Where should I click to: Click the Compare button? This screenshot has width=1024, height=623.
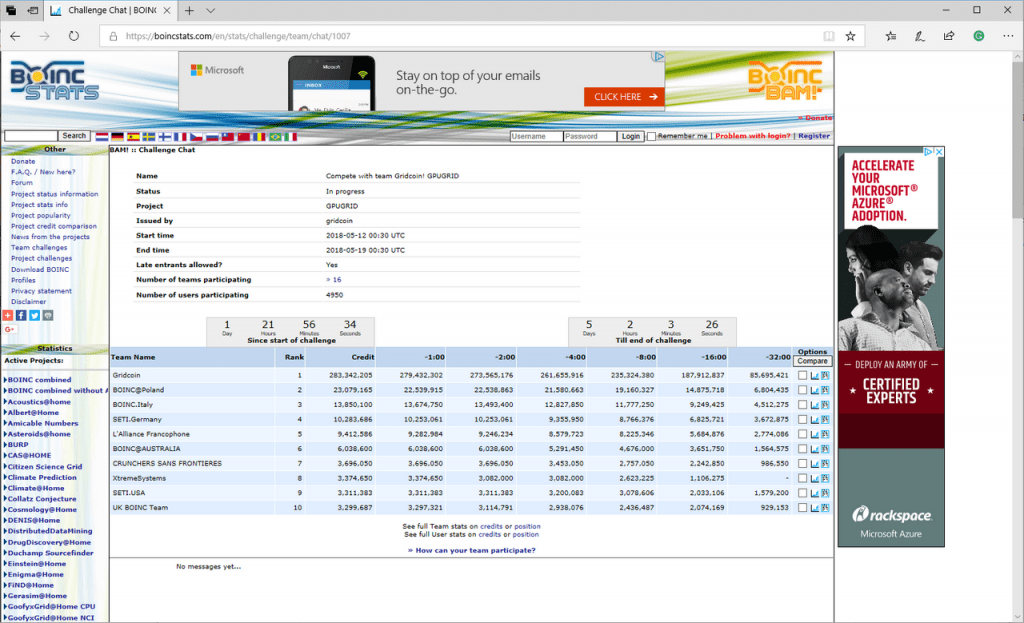[812, 361]
